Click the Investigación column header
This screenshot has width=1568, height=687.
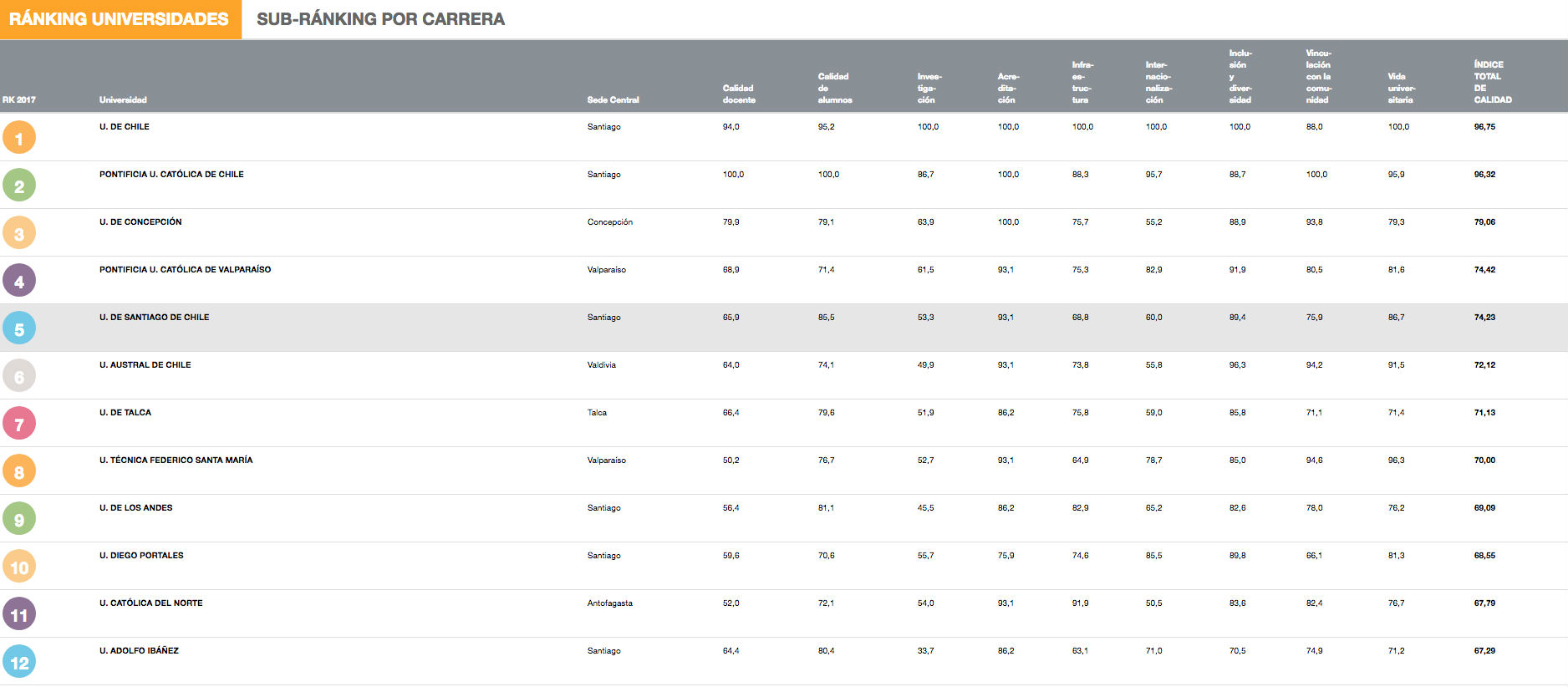928,88
